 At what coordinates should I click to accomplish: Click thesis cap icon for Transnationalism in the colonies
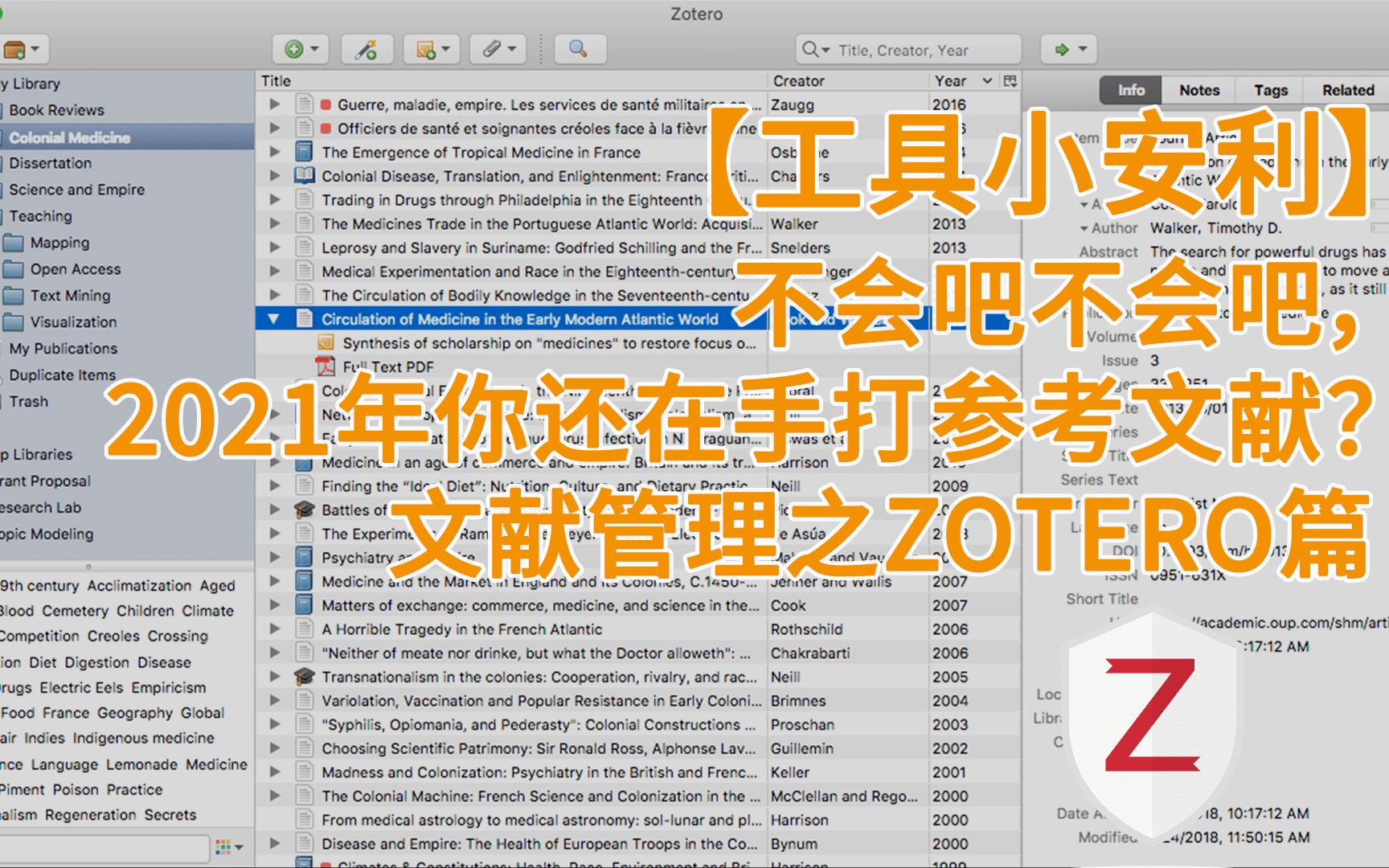pos(304,677)
